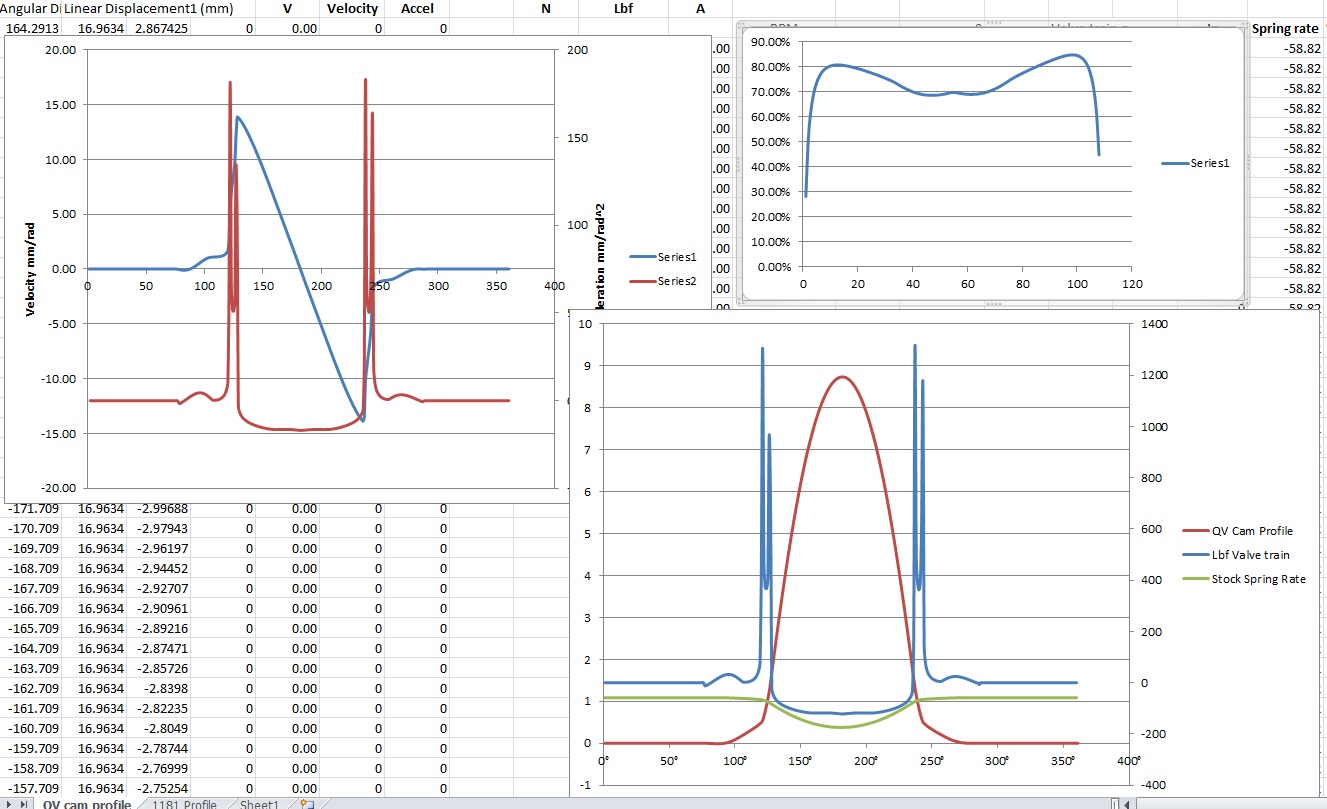Click the Velocity column header cell

(352, 8)
